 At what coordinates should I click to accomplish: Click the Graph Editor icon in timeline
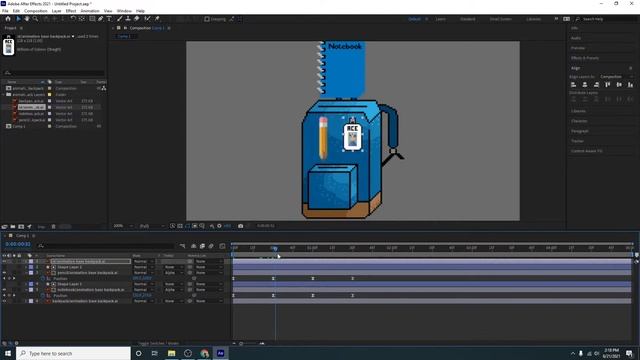tap(222, 246)
